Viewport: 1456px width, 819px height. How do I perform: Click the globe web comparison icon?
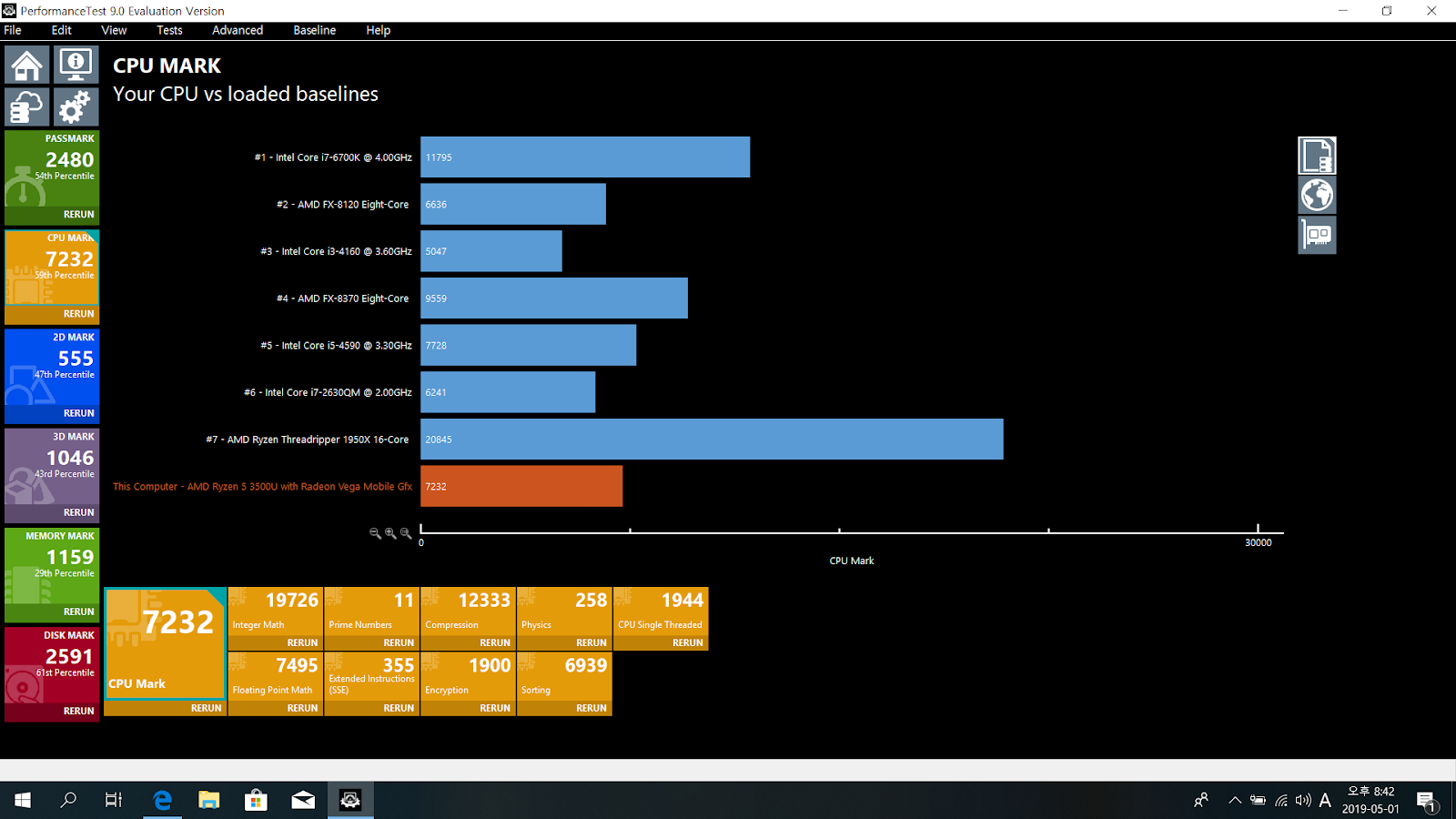[x=1317, y=195]
